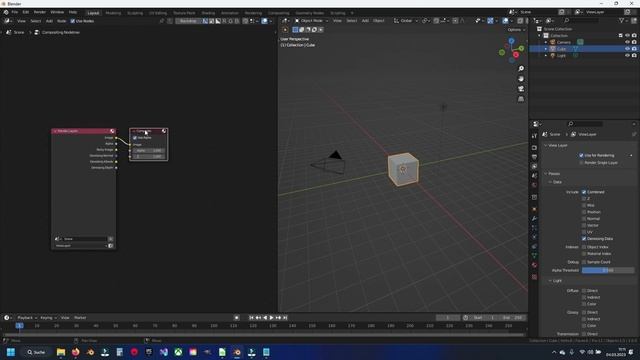640x360 pixels.
Task: Open the Tool properties tab icon
Action: tap(534, 136)
